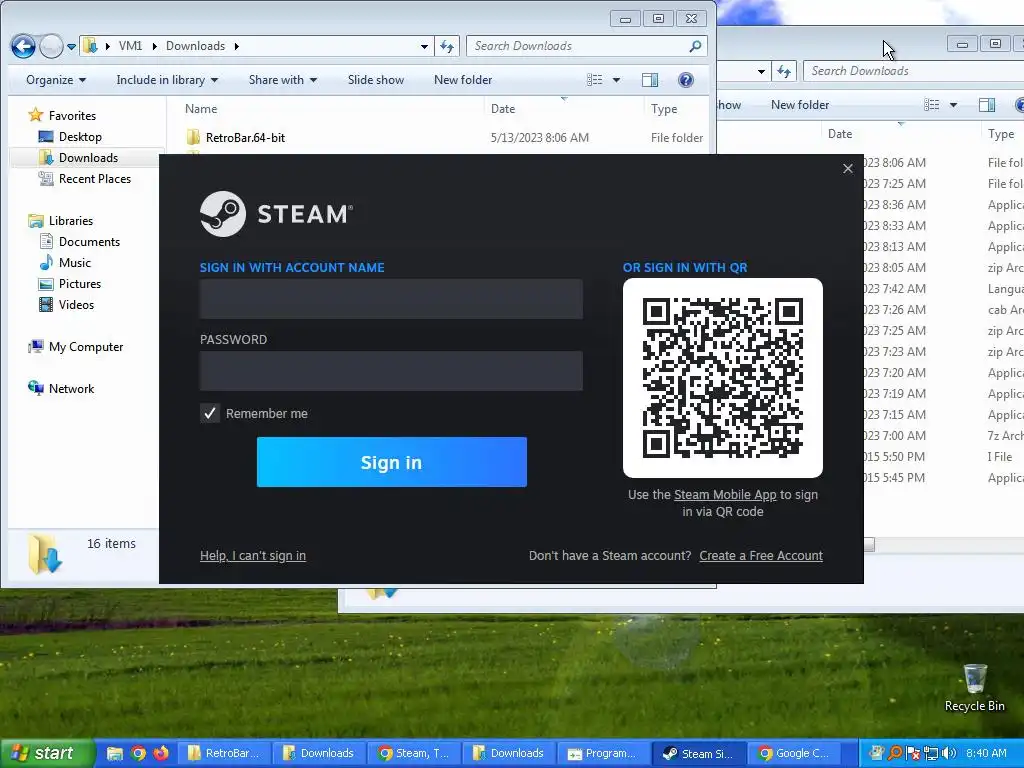This screenshot has width=1024, height=768.
Task: Toggle preview pane in front window
Action: tap(650, 80)
